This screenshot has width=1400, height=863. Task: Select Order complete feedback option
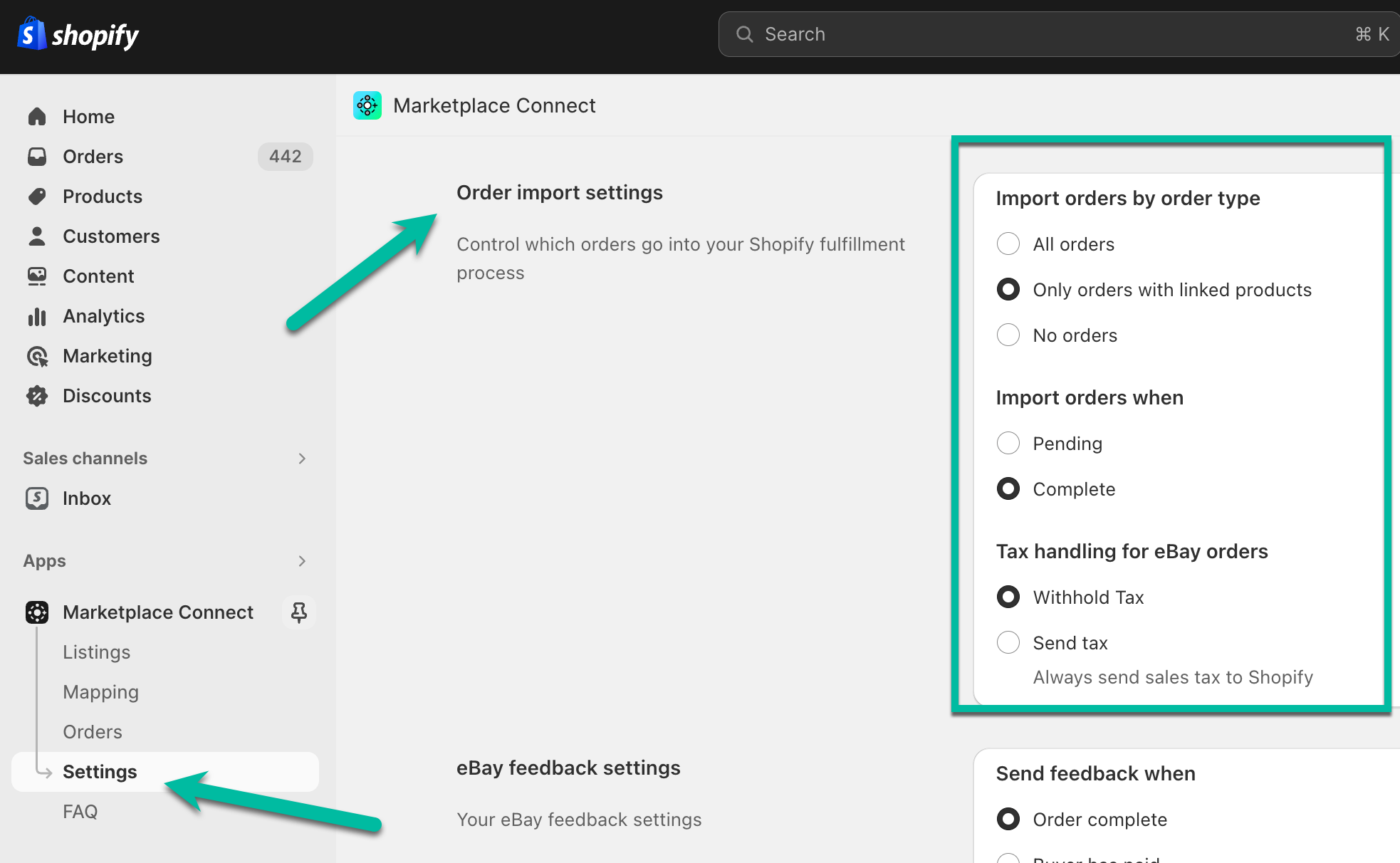1008,819
